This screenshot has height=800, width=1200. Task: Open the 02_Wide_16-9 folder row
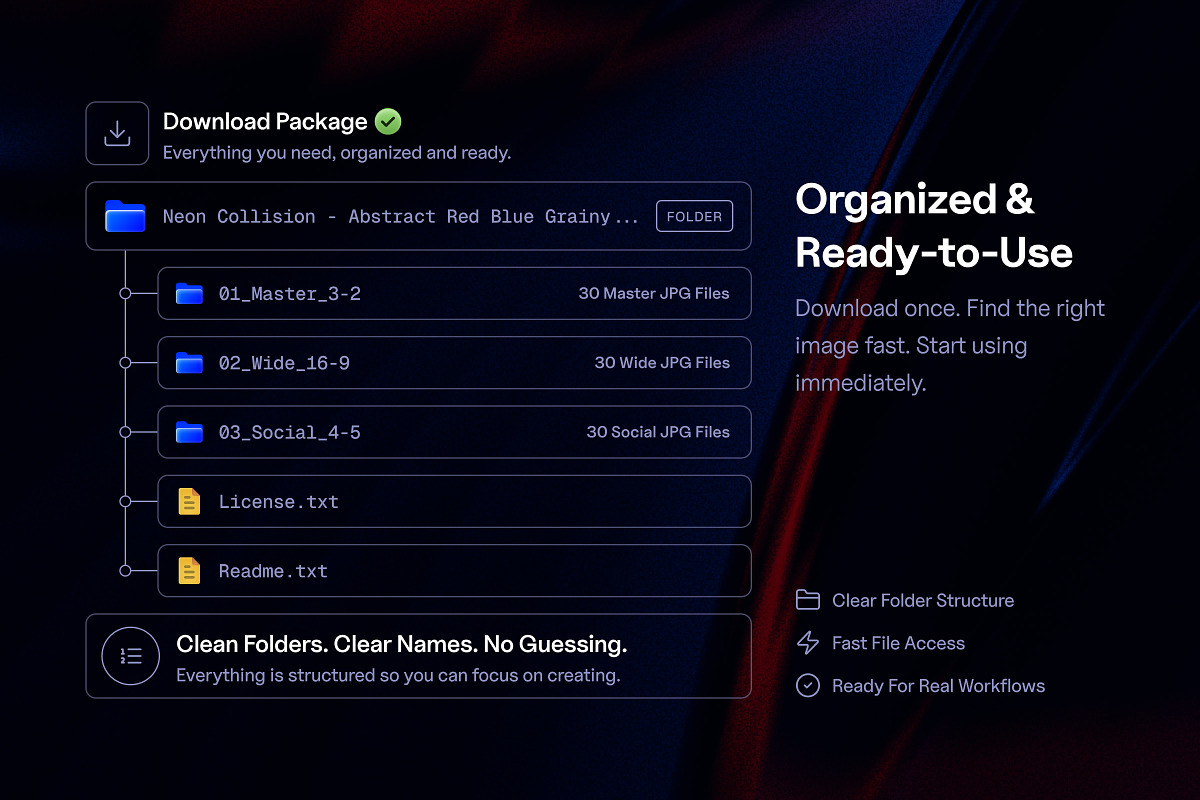(454, 362)
